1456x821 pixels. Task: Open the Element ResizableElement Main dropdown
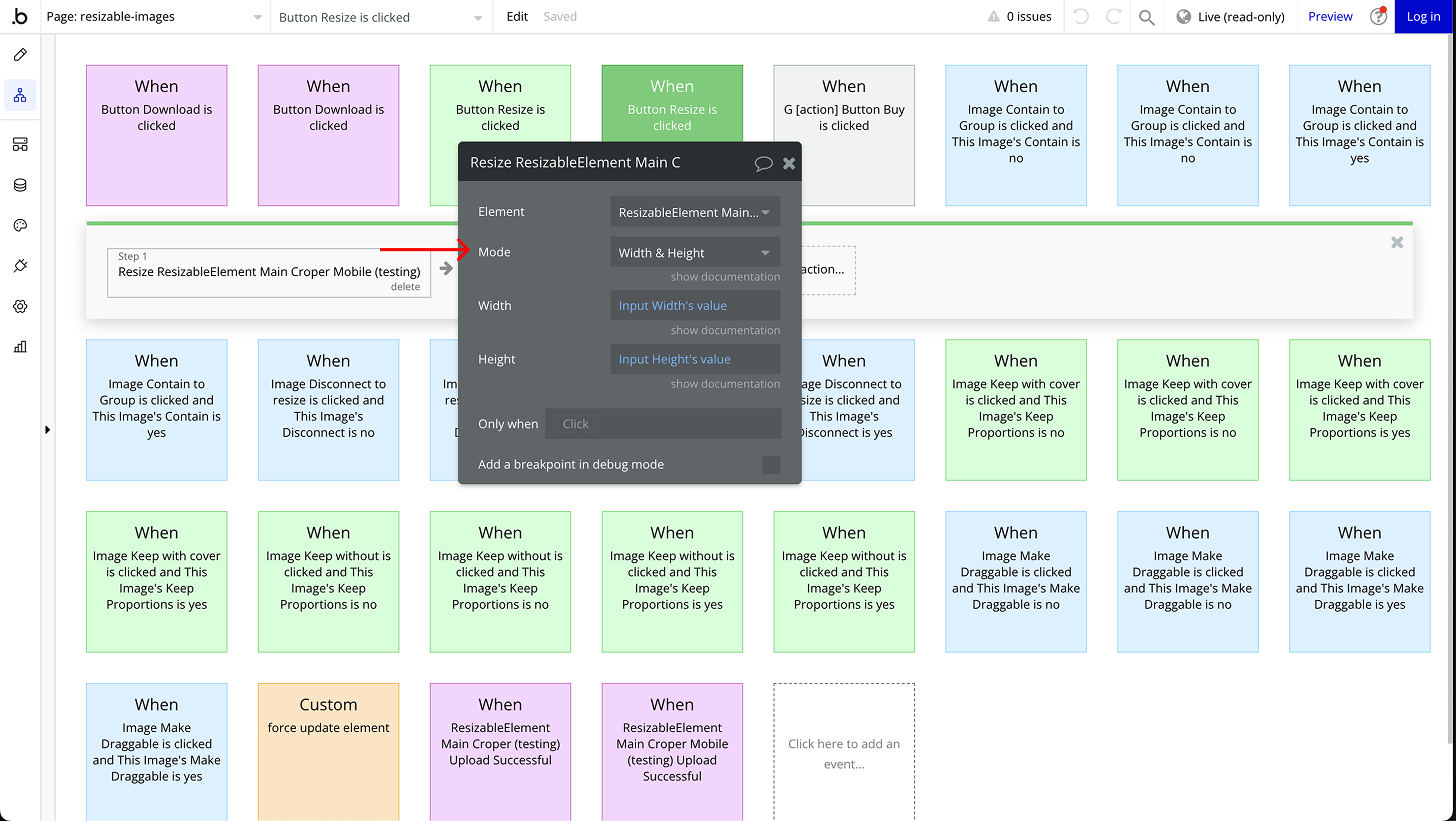tap(695, 212)
